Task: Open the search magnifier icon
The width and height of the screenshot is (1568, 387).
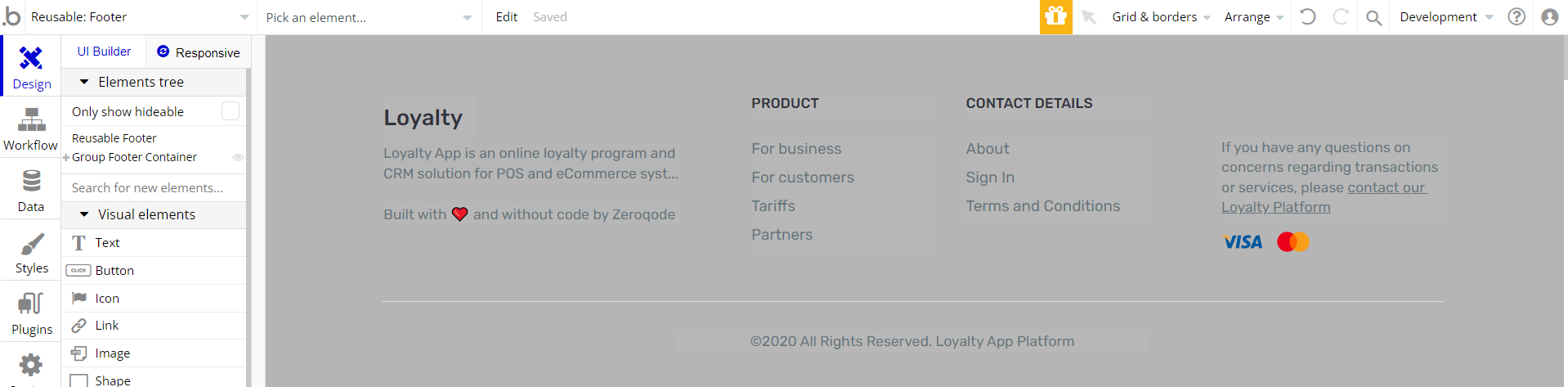Action: pyautogui.click(x=1374, y=17)
